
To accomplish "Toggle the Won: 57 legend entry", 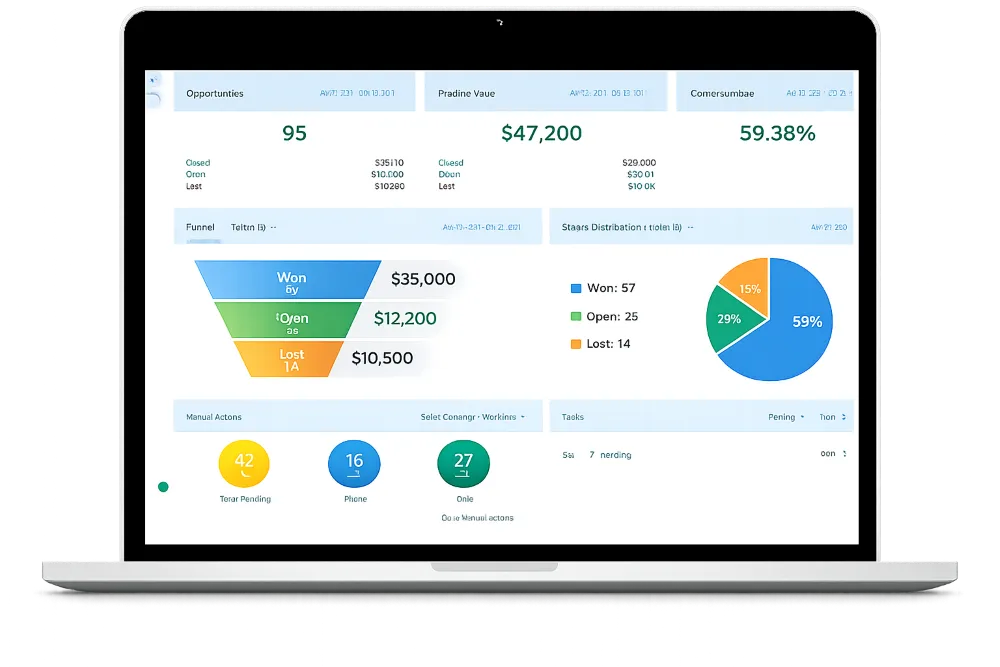I will pos(603,288).
